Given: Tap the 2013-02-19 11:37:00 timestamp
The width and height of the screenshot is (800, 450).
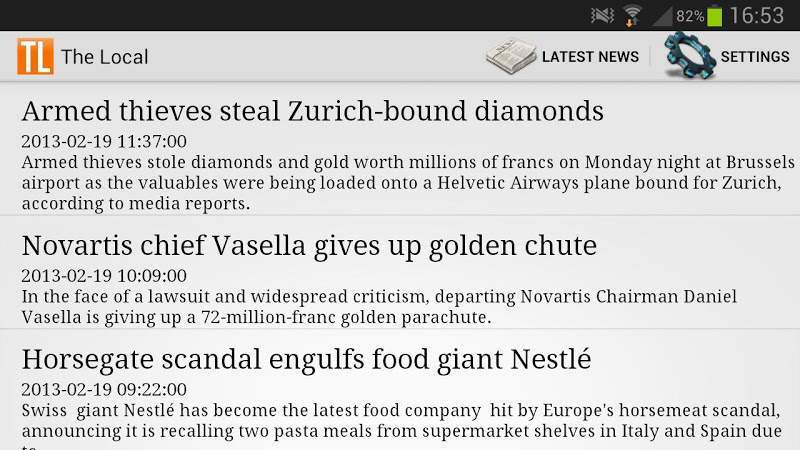Looking at the screenshot, I should coord(104,142).
